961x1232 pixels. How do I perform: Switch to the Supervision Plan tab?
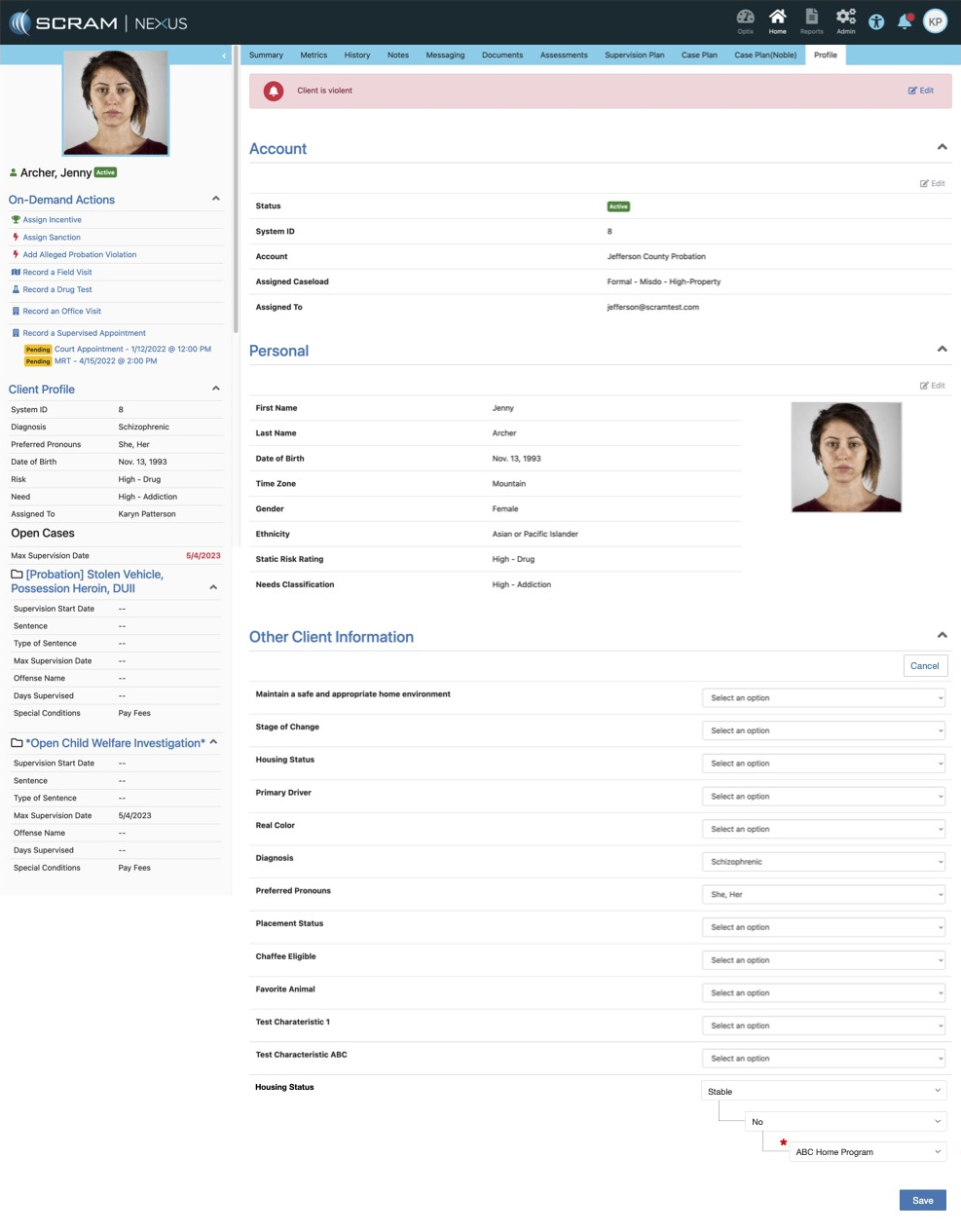coord(634,56)
